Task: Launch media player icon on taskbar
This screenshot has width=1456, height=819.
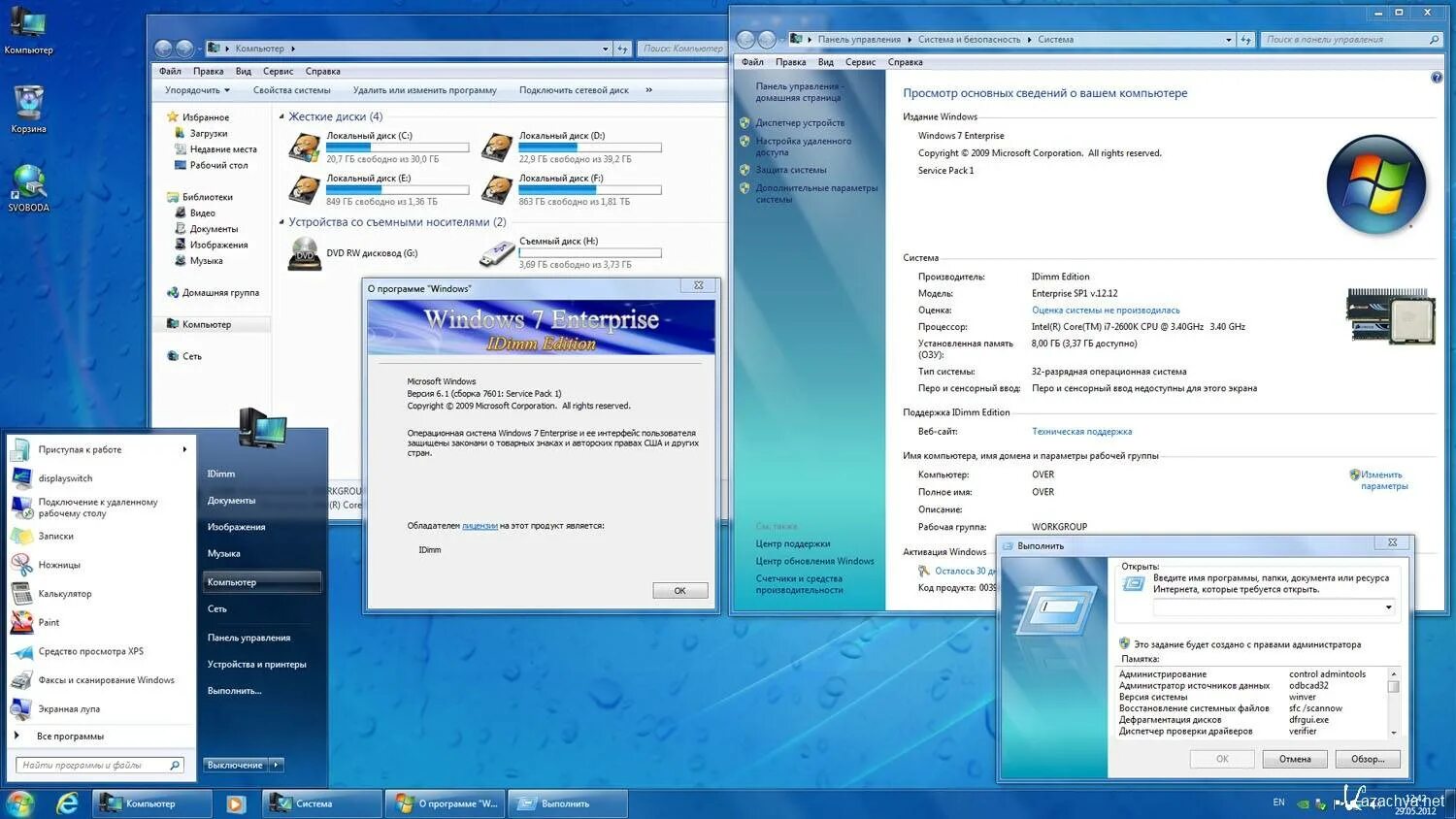Action: [235, 803]
